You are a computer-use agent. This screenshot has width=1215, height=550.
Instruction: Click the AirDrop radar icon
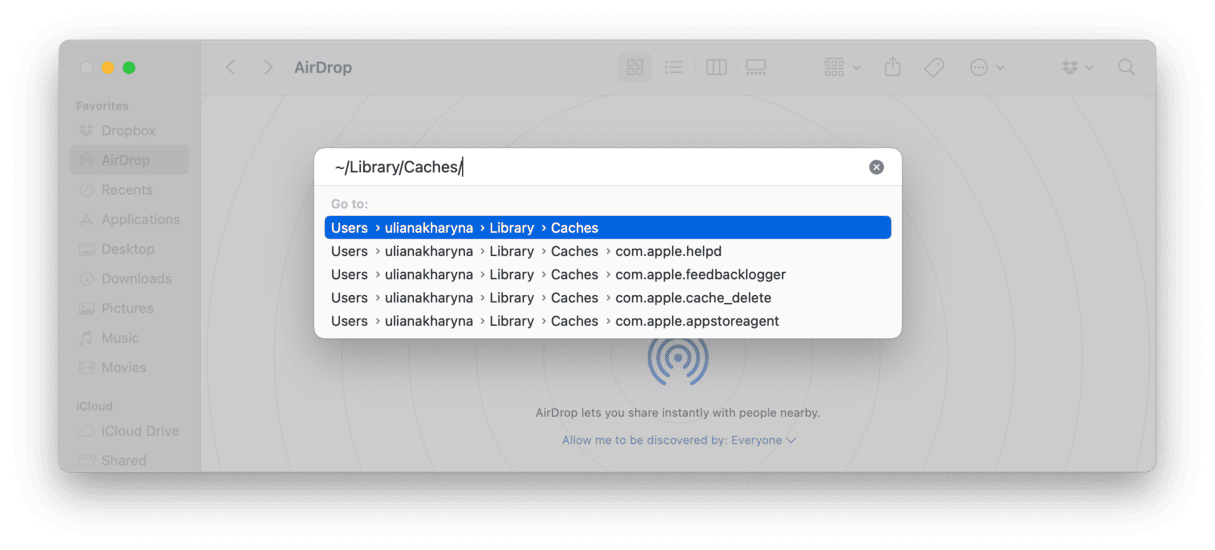point(678,361)
